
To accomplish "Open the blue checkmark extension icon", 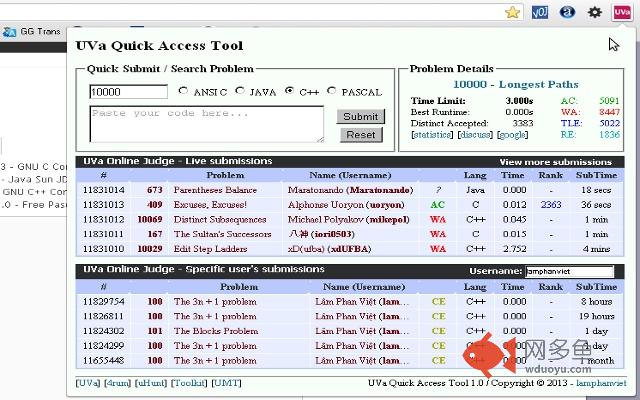I will coord(540,12).
